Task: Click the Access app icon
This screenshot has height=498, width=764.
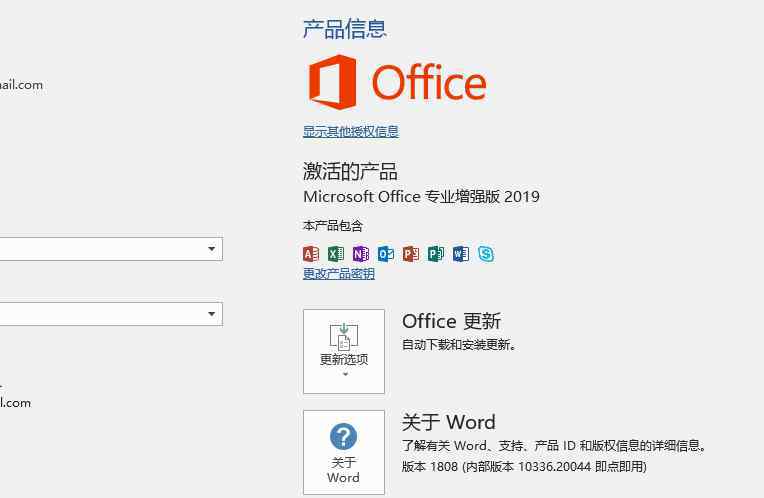Action: point(311,254)
